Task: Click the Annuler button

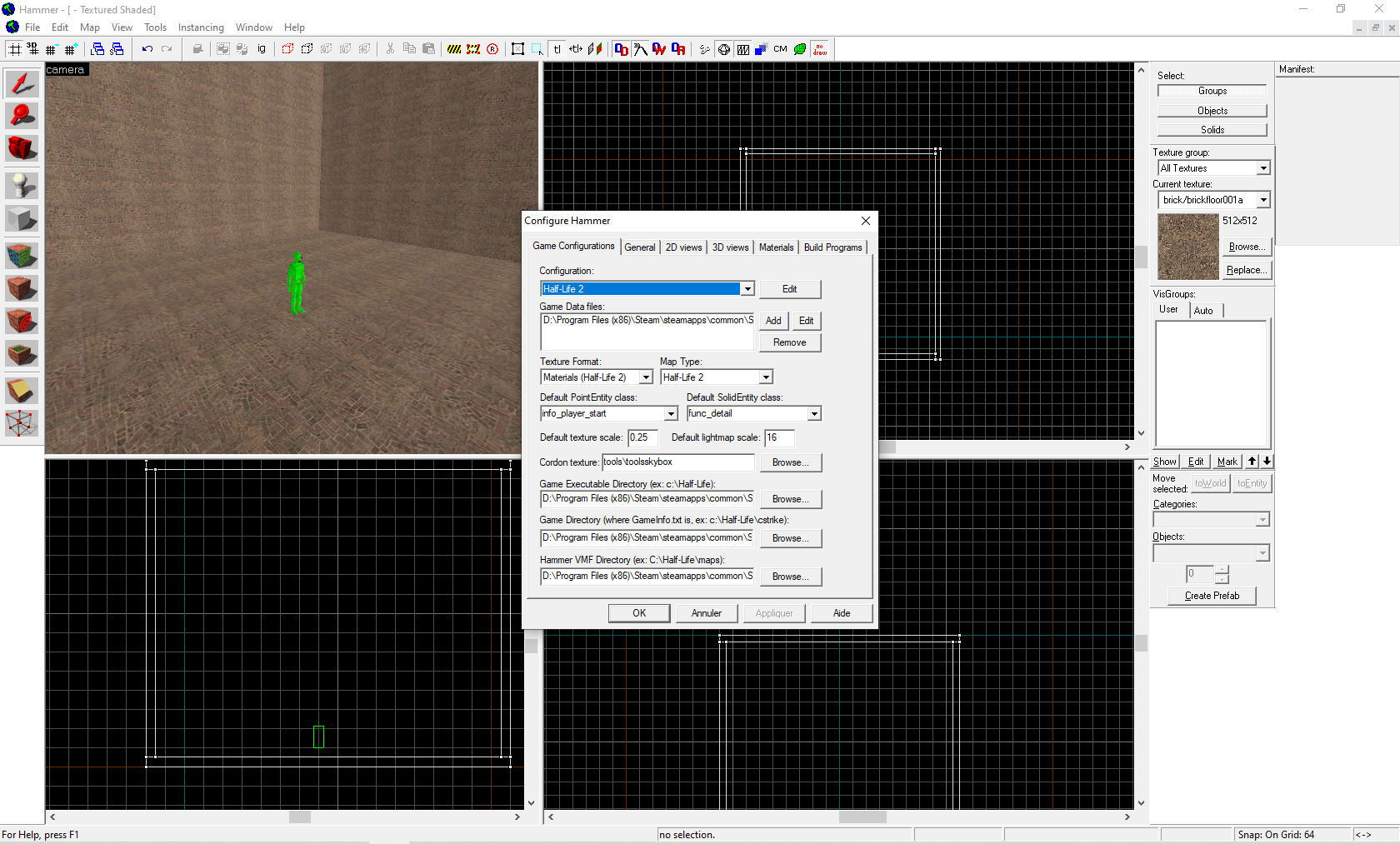Action: 707,613
